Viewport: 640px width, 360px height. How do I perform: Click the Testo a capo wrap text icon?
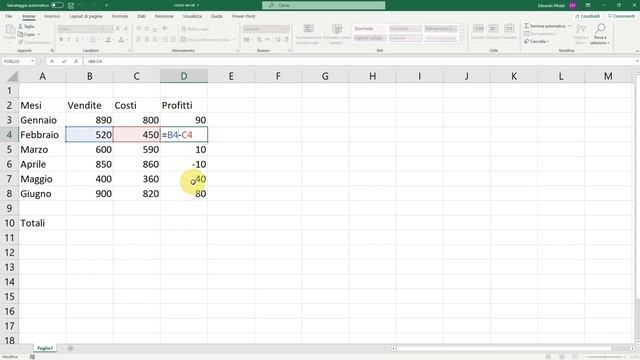(x=184, y=29)
